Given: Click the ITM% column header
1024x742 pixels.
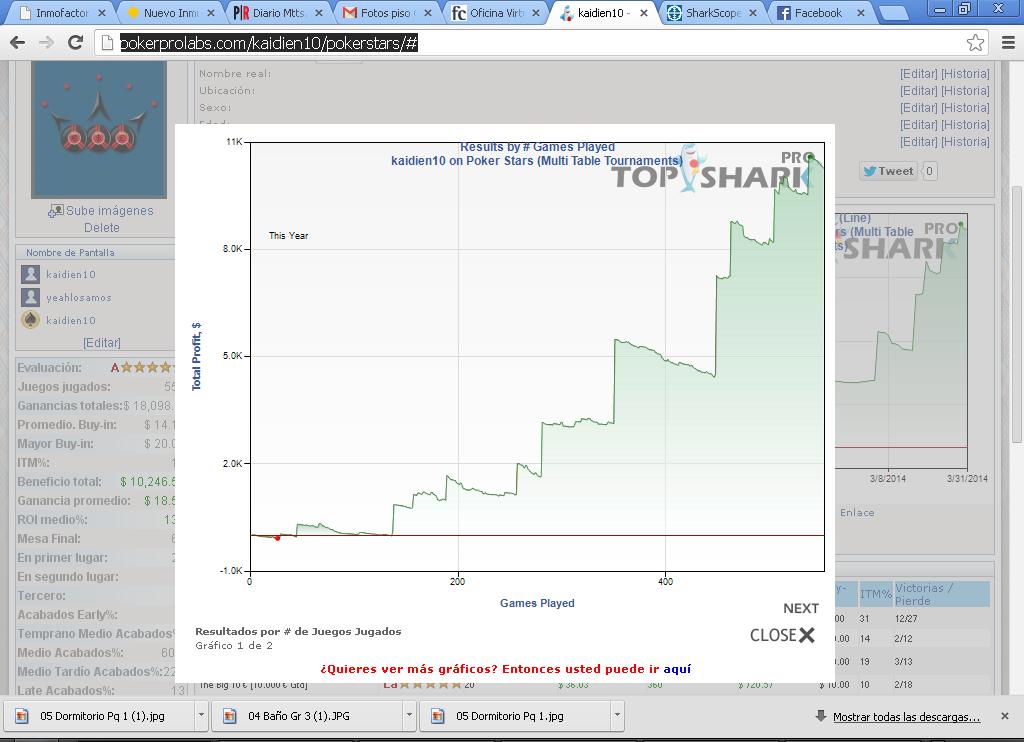Looking at the screenshot, I should pos(875,594).
